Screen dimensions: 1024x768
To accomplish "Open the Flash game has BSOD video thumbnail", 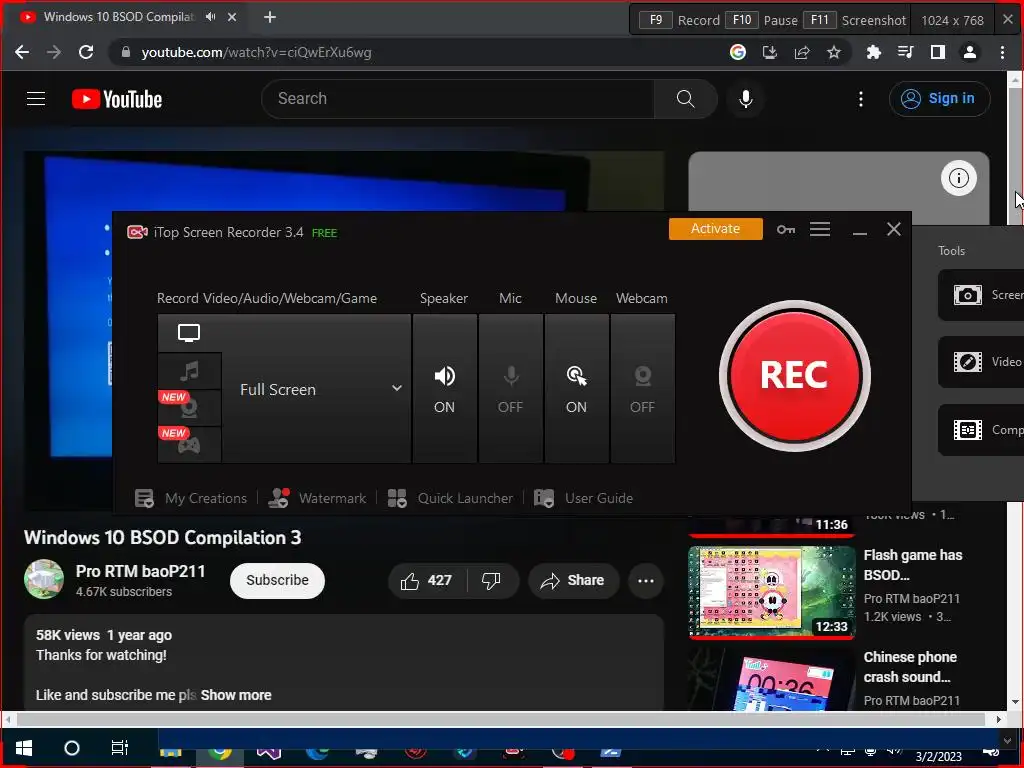I will pyautogui.click(x=772, y=592).
